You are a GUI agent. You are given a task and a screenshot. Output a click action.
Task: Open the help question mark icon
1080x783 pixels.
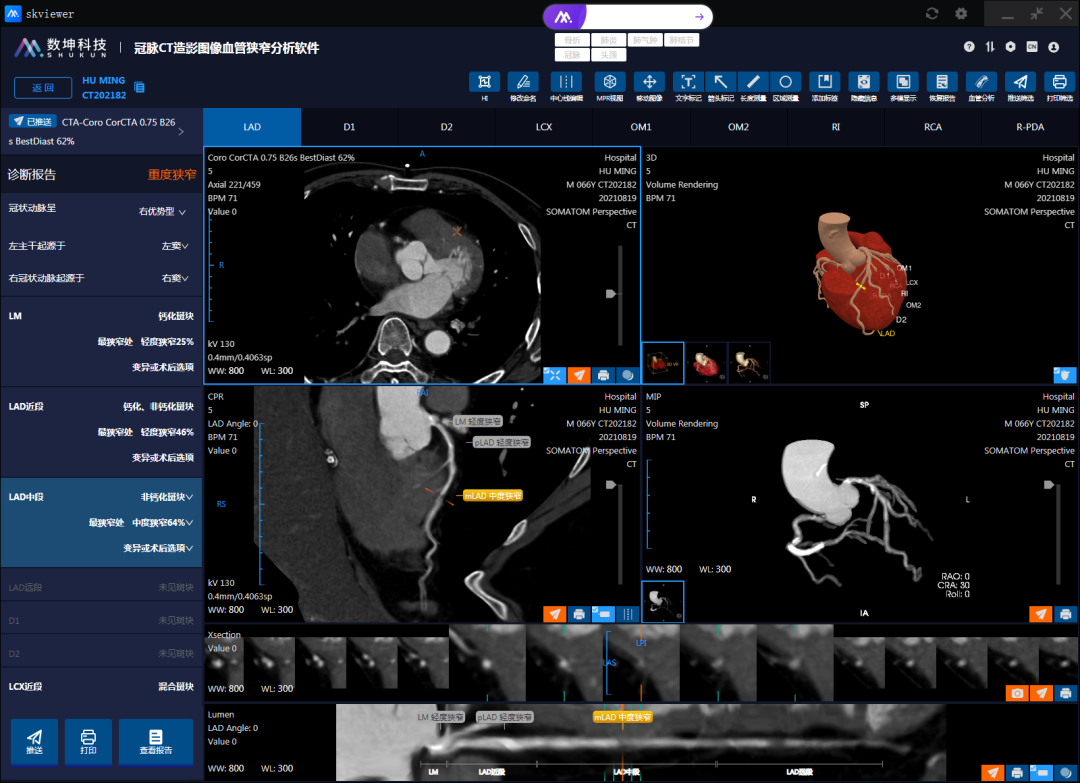click(969, 47)
